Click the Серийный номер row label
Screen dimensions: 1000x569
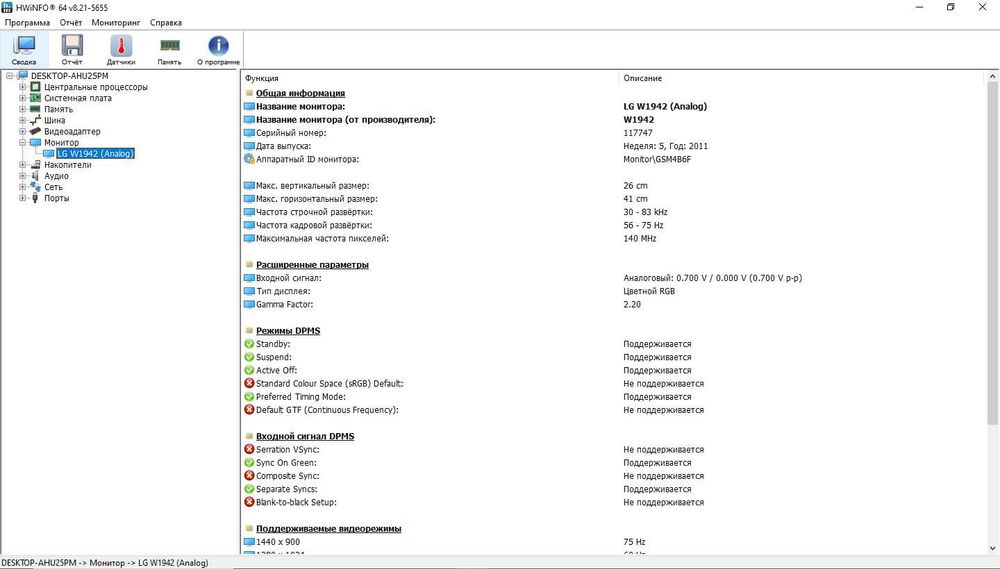291,133
